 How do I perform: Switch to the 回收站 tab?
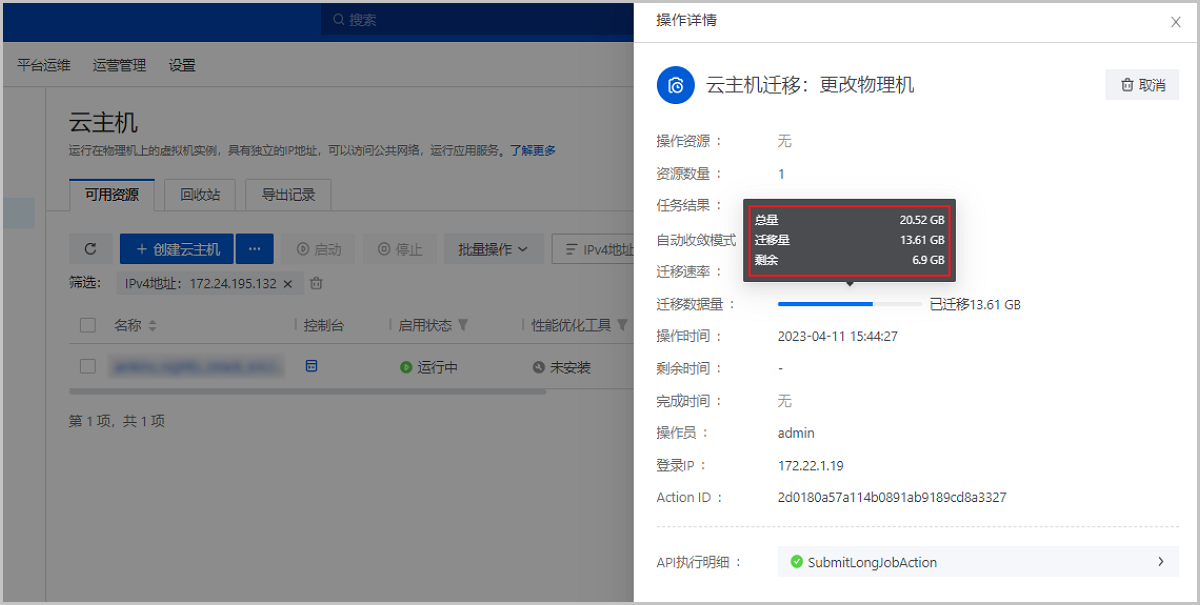click(x=200, y=195)
